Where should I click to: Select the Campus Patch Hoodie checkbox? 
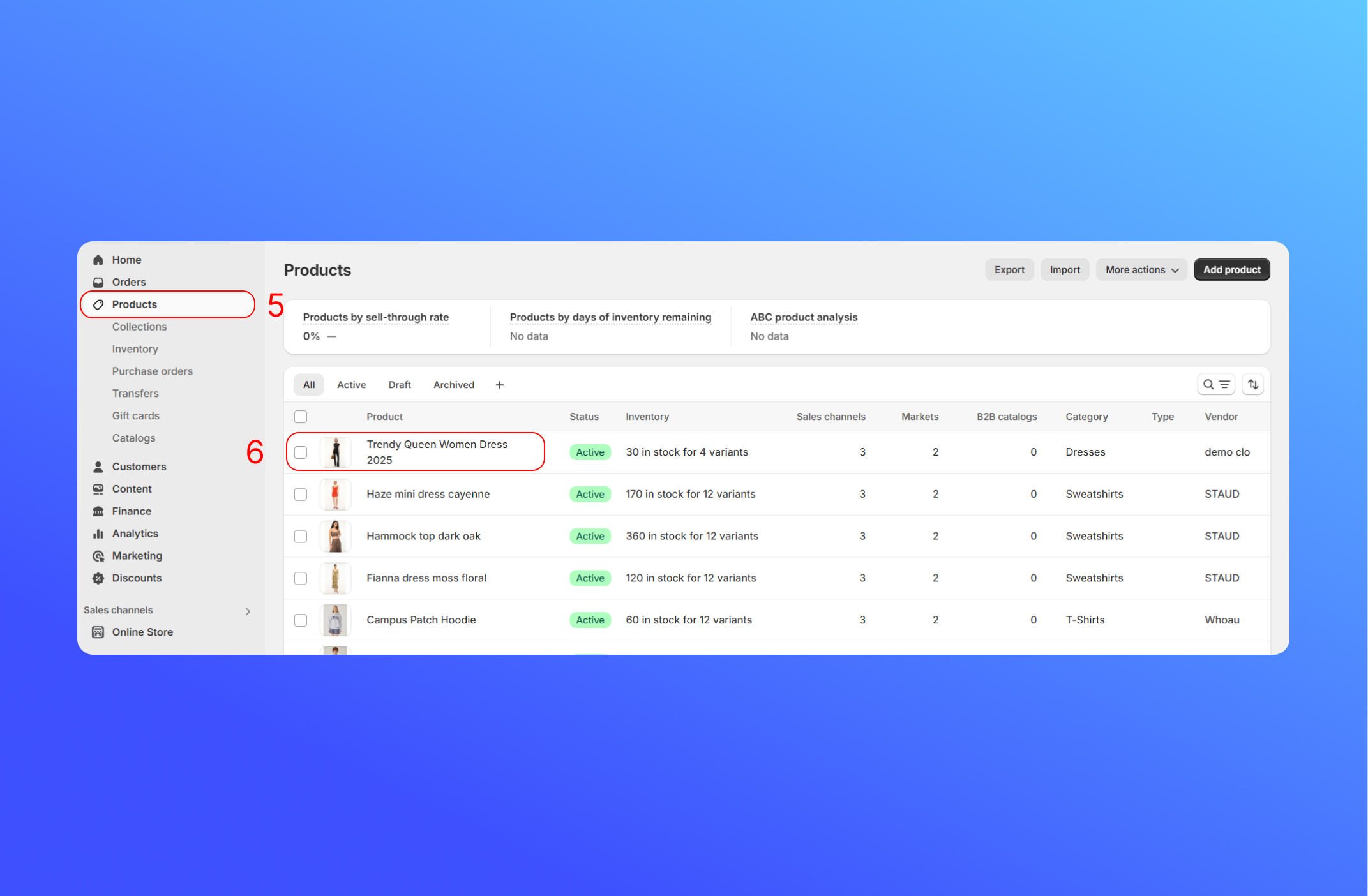pyautogui.click(x=301, y=620)
